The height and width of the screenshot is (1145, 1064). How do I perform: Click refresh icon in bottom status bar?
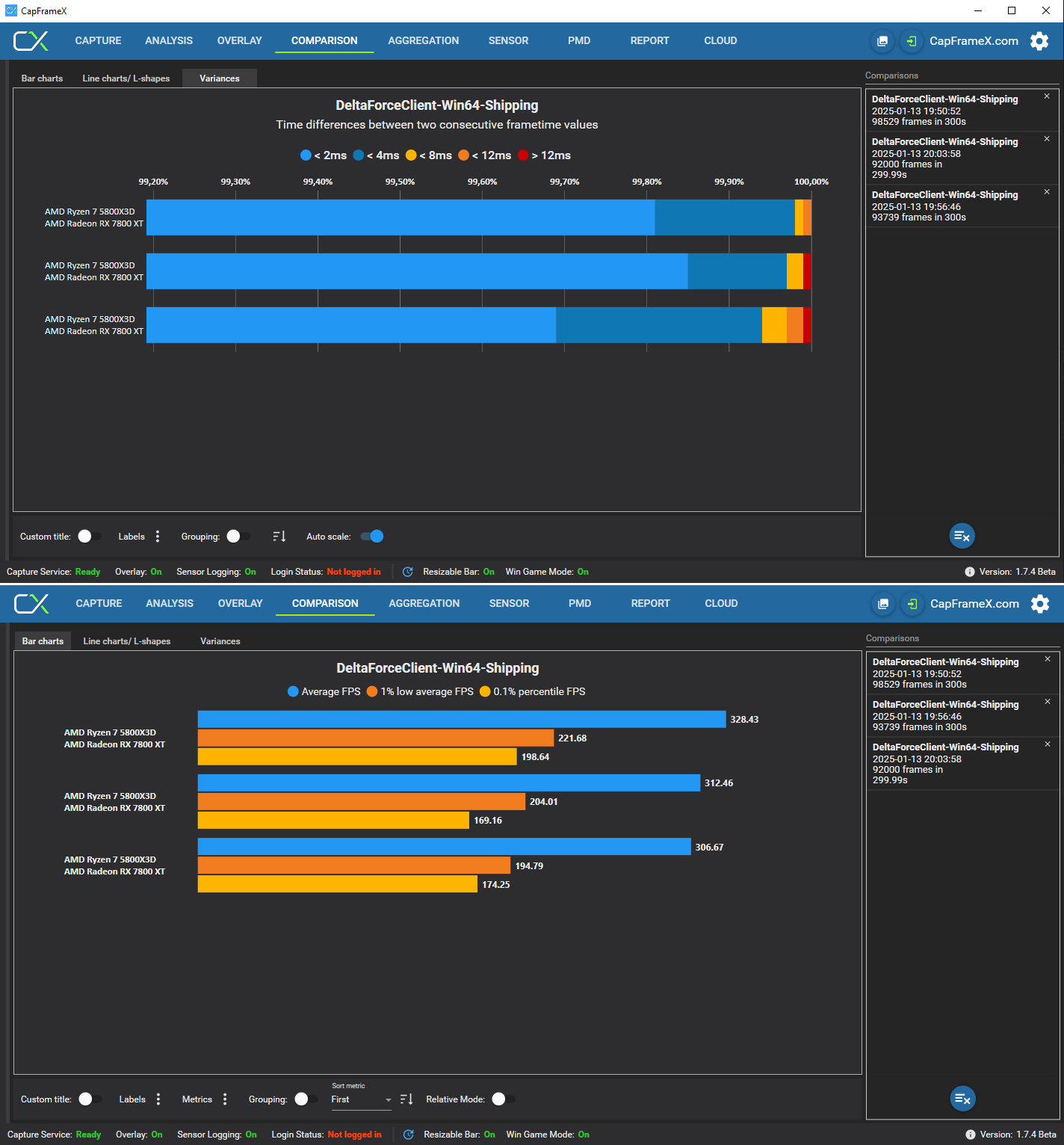tap(409, 1135)
